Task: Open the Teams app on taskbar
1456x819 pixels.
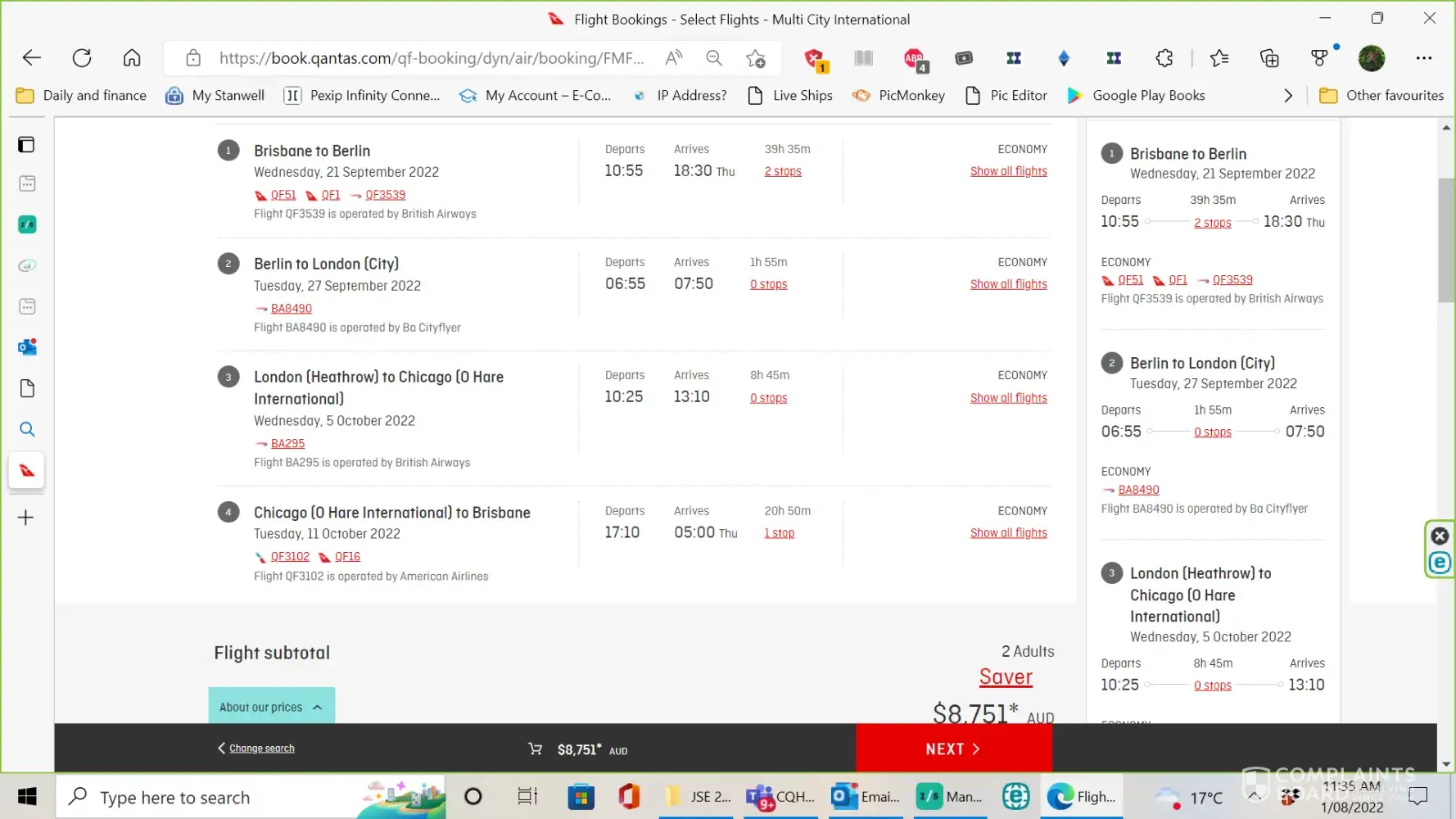Action: 780,797
